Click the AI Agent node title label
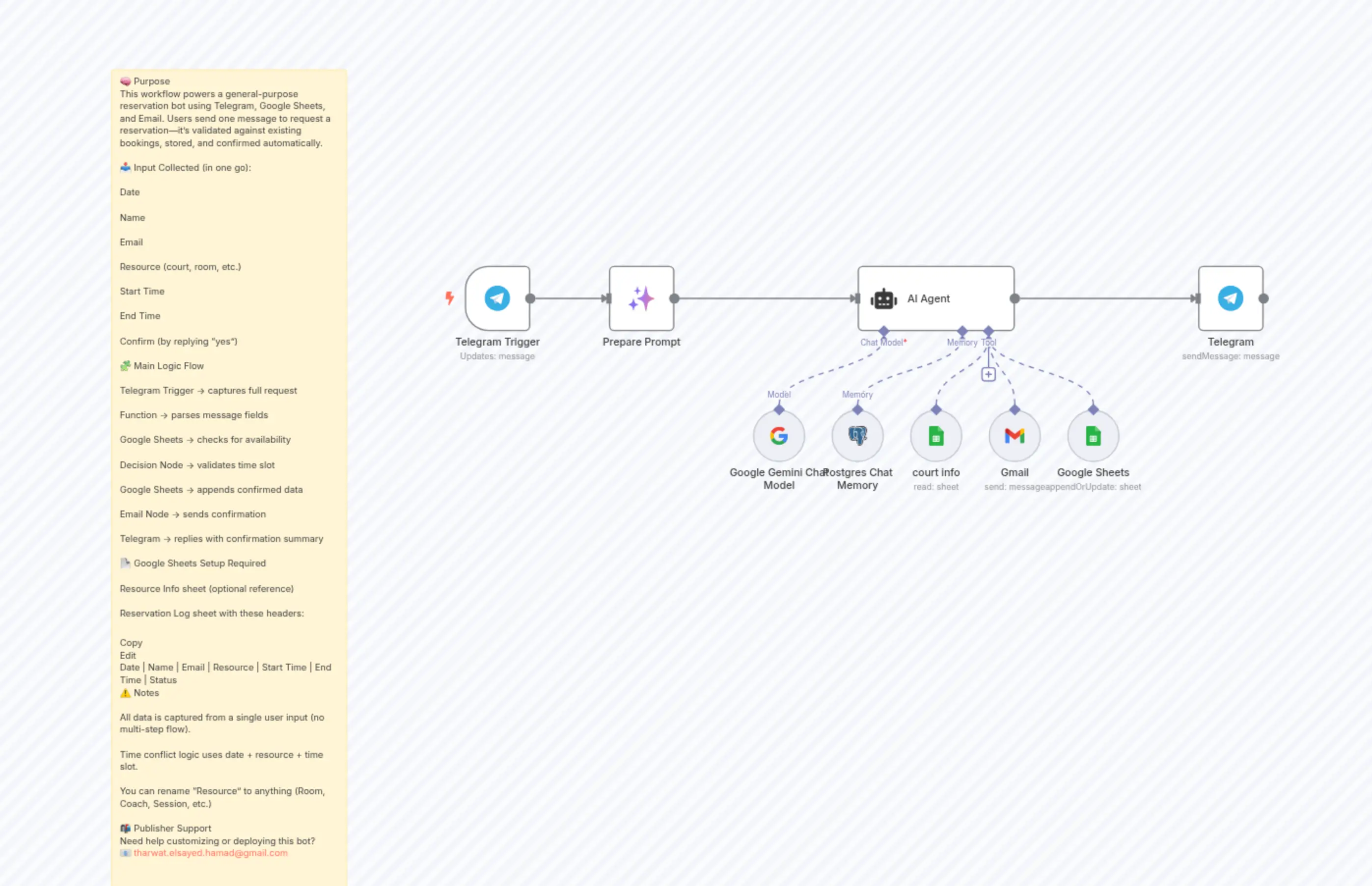 (x=928, y=298)
